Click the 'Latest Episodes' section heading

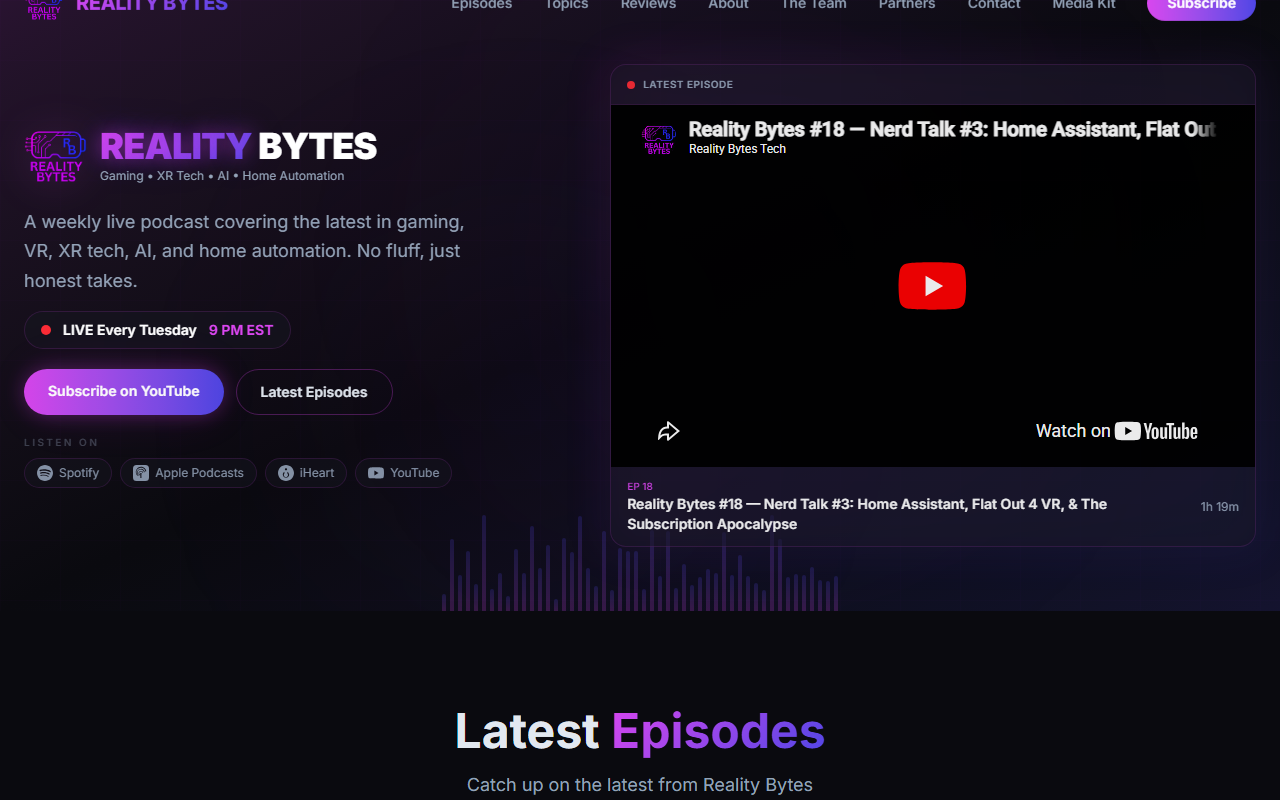pyautogui.click(x=640, y=731)
